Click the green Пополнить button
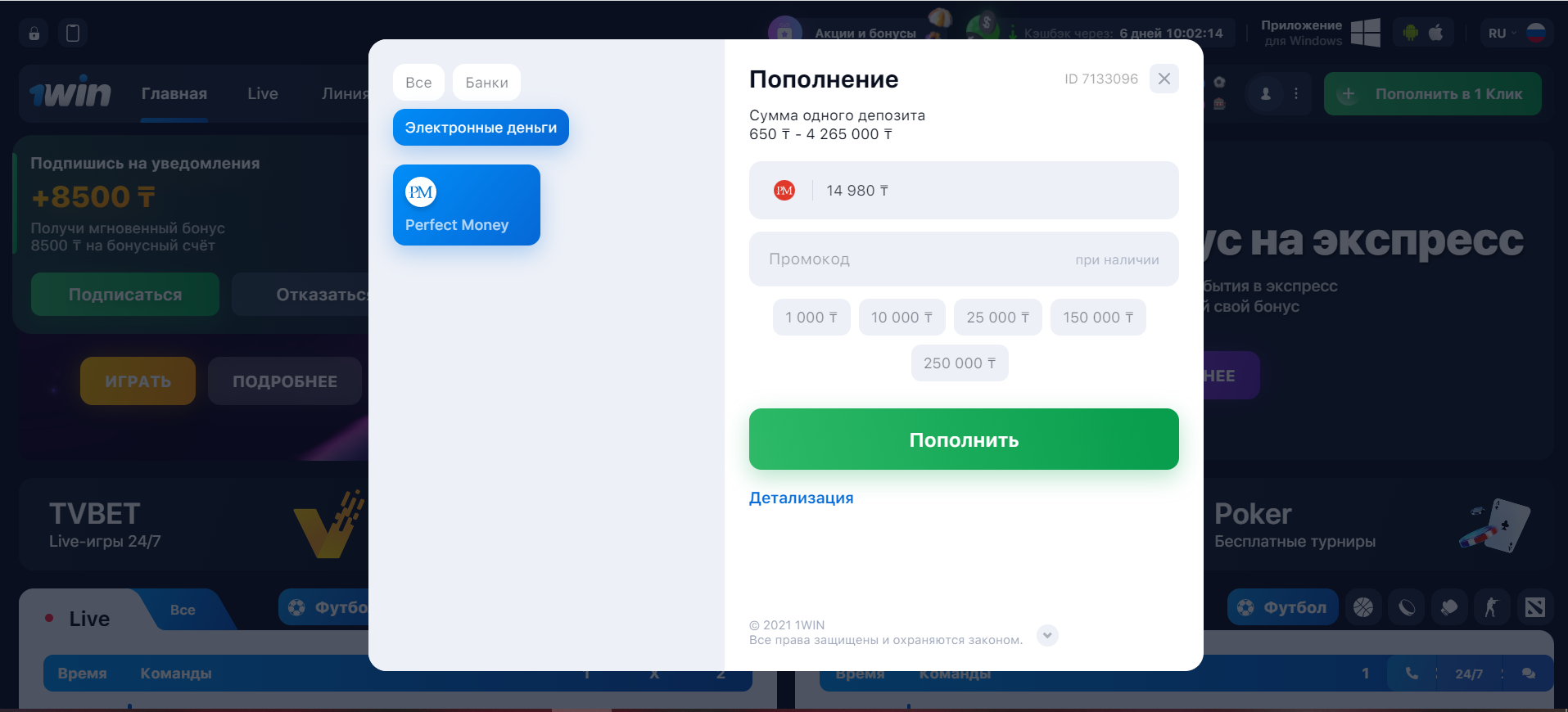 tap(964, 439)
